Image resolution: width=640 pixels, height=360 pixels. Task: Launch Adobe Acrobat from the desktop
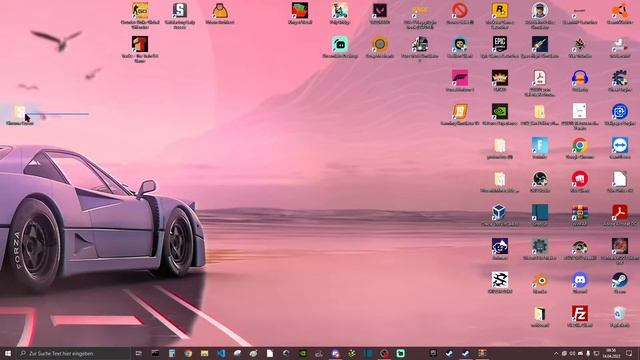tap(620, 215)
